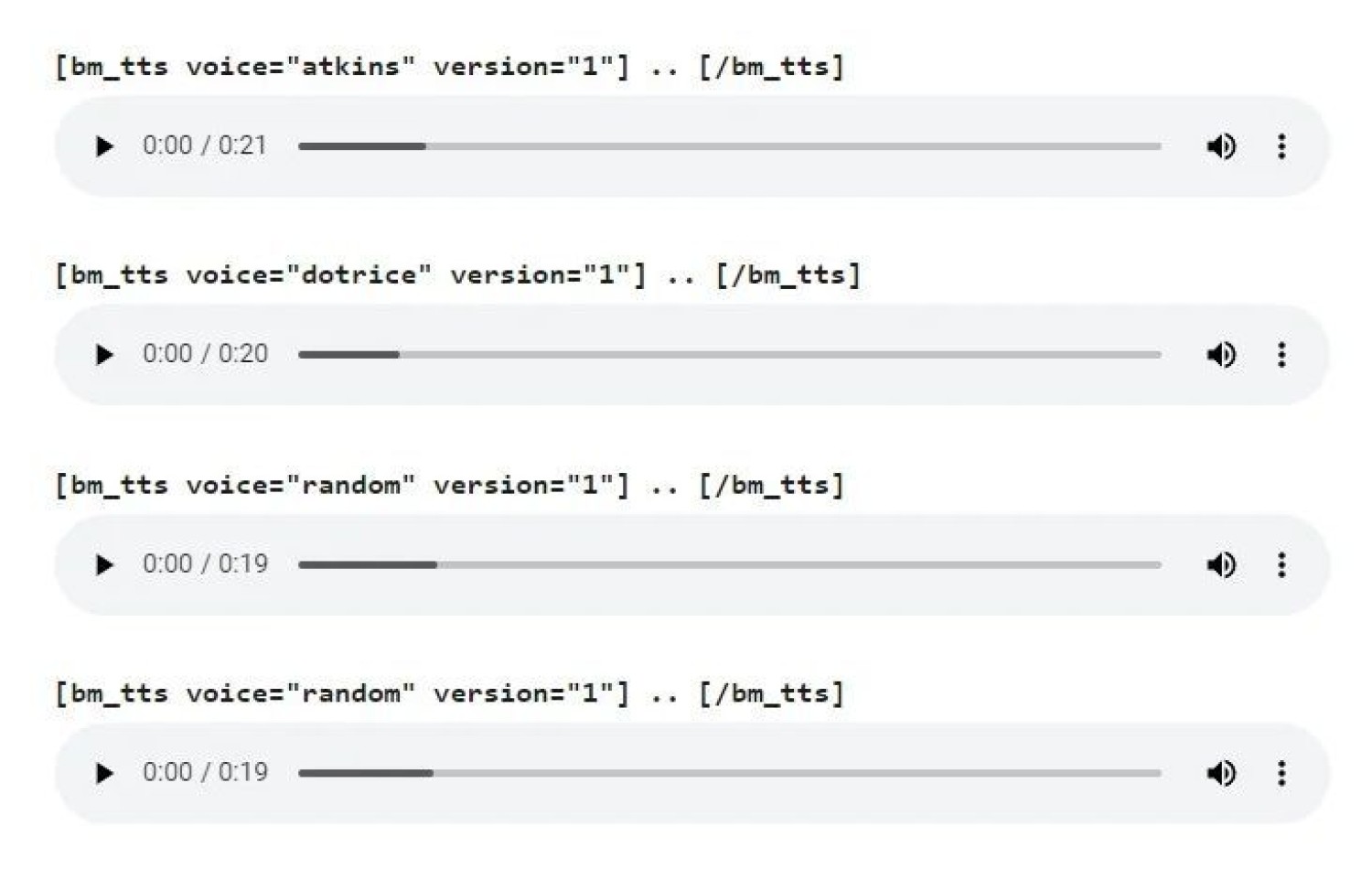Seek within the 0:19 first random progress bar

[x=729, y=564]
